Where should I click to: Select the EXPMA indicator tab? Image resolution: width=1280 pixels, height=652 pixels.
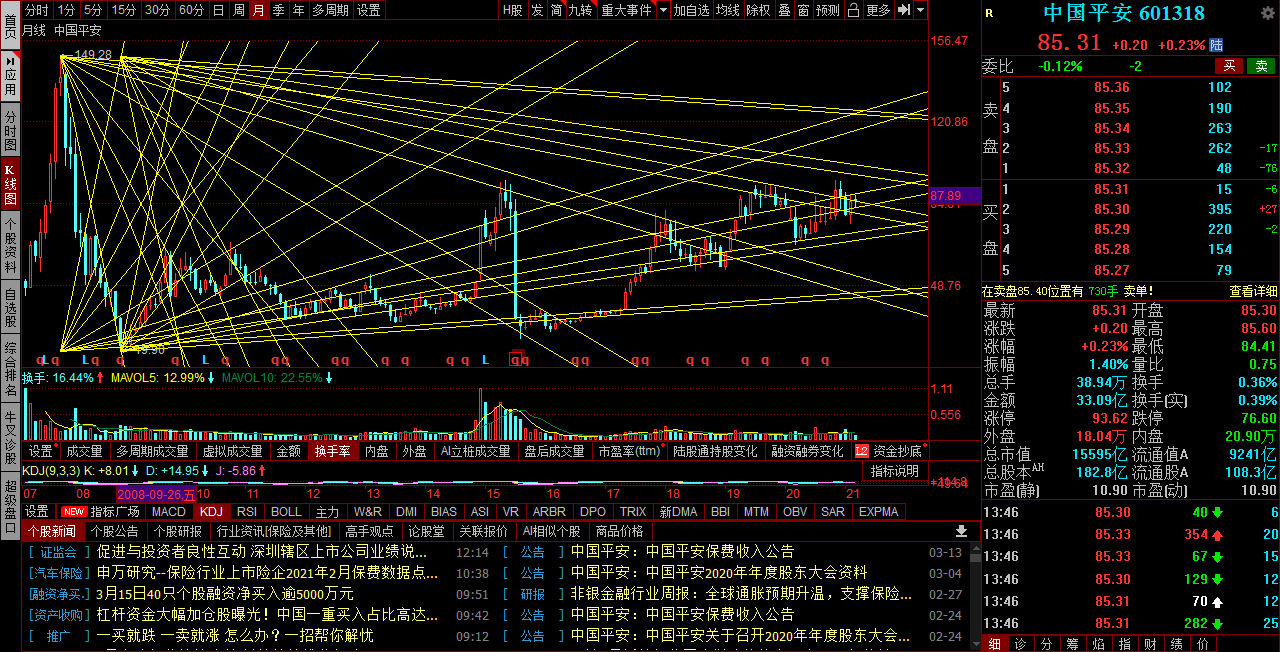click(x=878, y=511)
